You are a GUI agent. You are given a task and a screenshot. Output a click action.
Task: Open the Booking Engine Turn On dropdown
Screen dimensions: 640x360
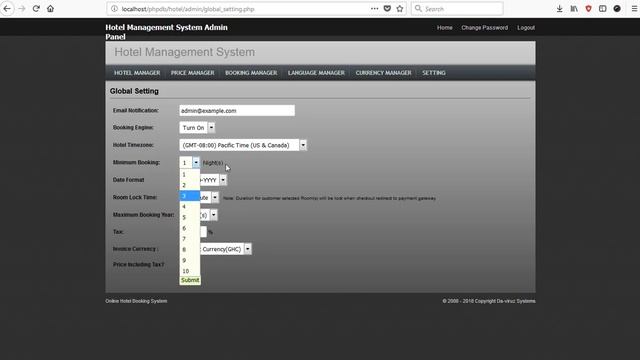click(197, 128)
